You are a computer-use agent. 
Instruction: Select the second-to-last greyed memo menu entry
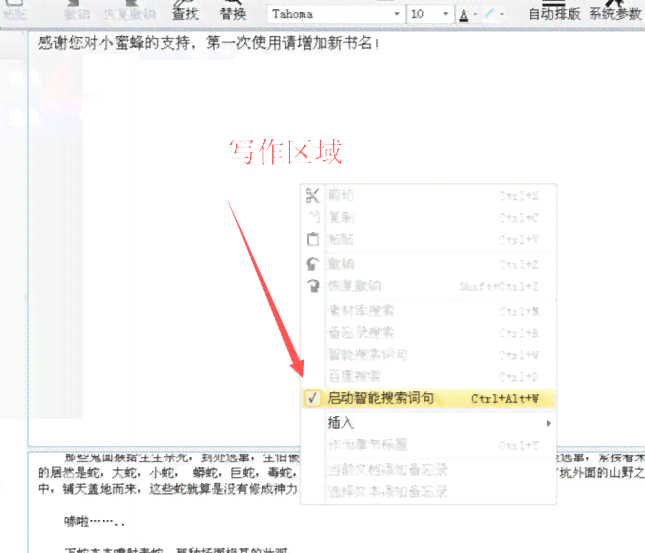point(428,469)
